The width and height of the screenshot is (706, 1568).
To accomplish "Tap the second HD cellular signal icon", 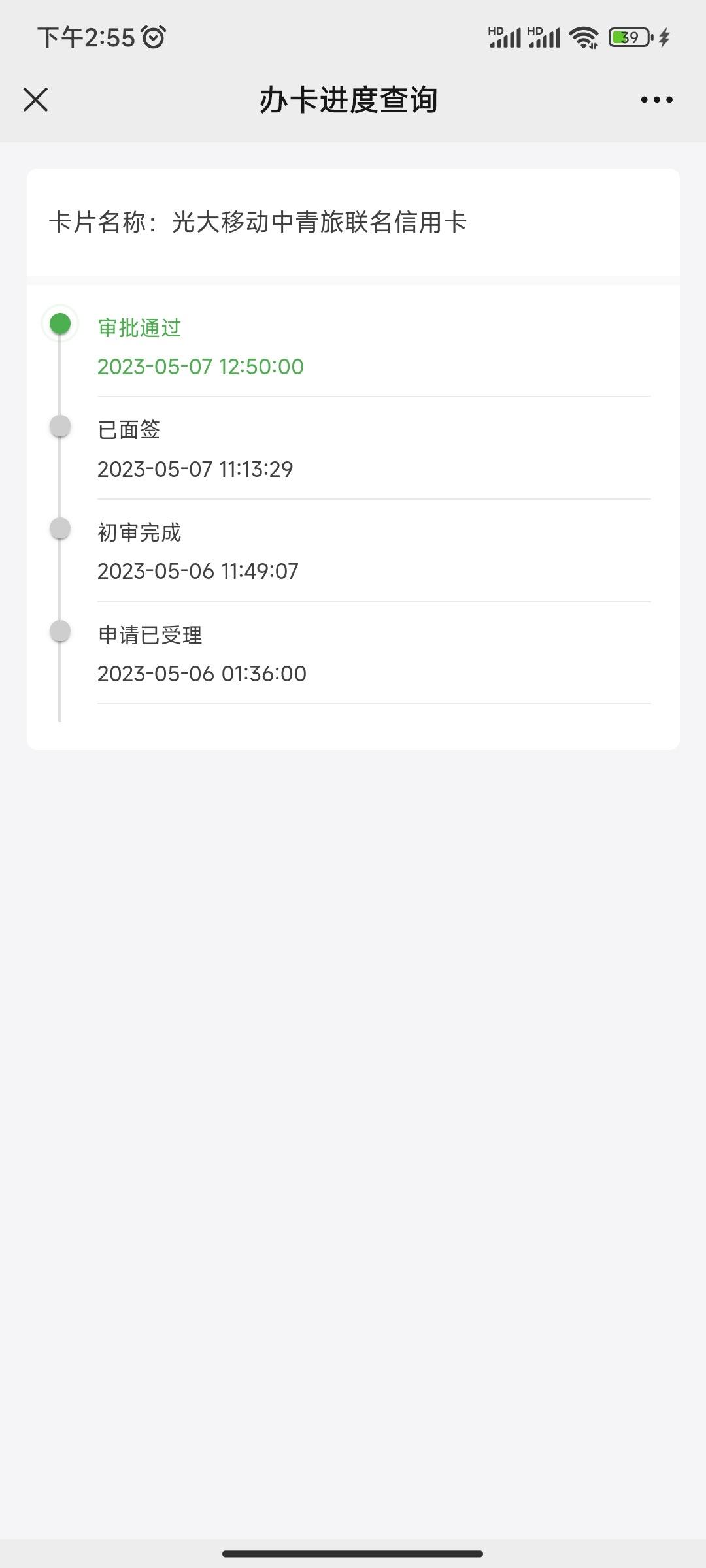I will (x=544, y=37).
